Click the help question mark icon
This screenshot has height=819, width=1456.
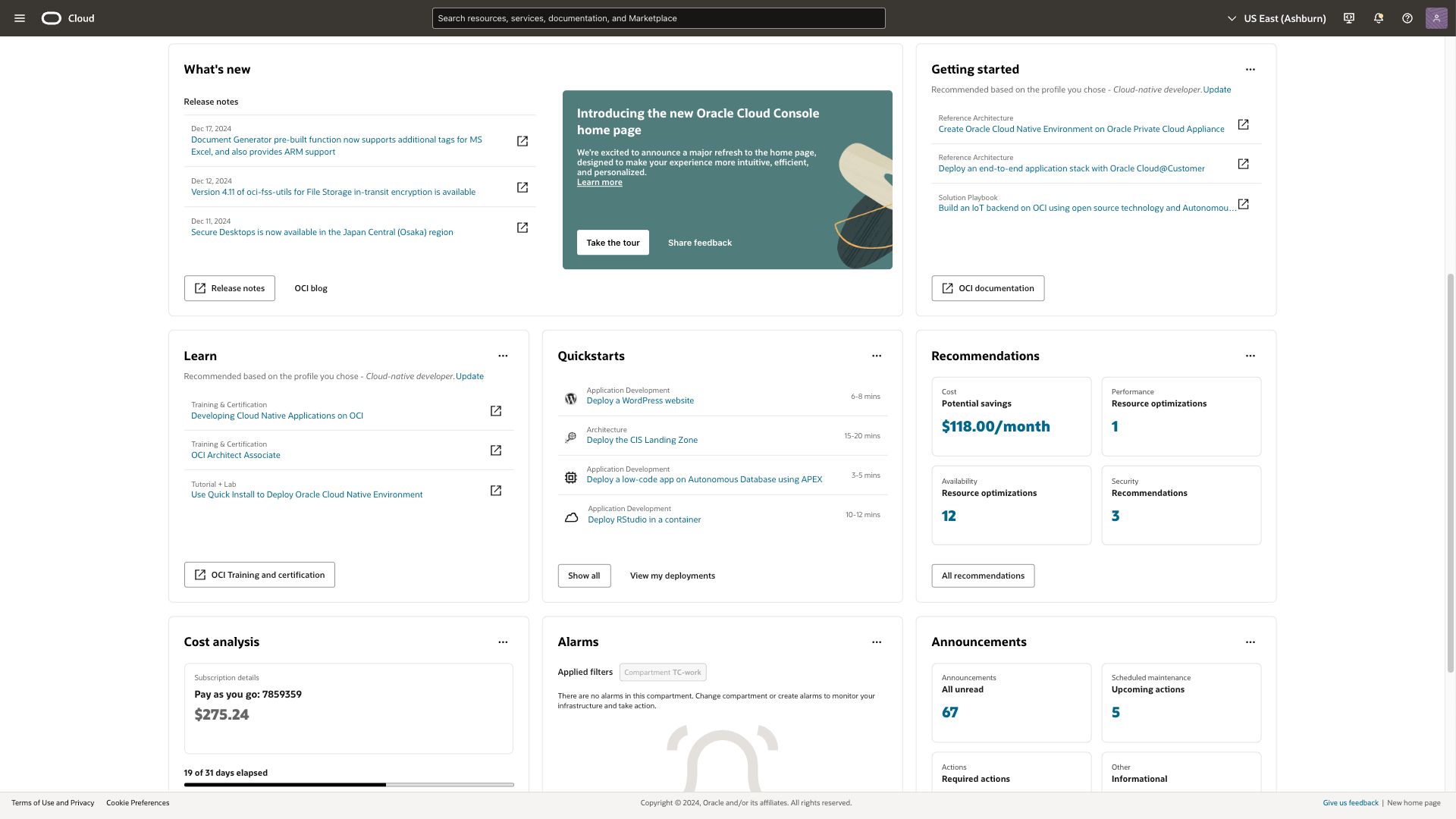point(1407,18)
